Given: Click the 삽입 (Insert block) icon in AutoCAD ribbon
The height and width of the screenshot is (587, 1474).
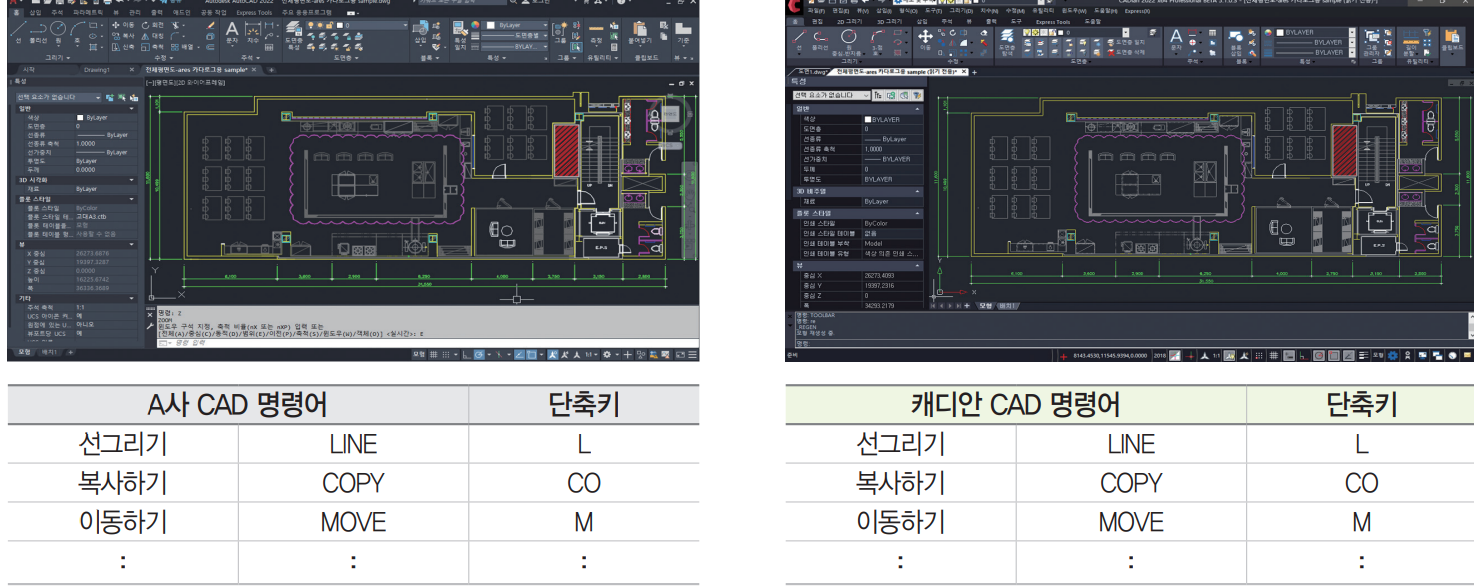Looking at the screenshot, I should click(x=421, y=33).
